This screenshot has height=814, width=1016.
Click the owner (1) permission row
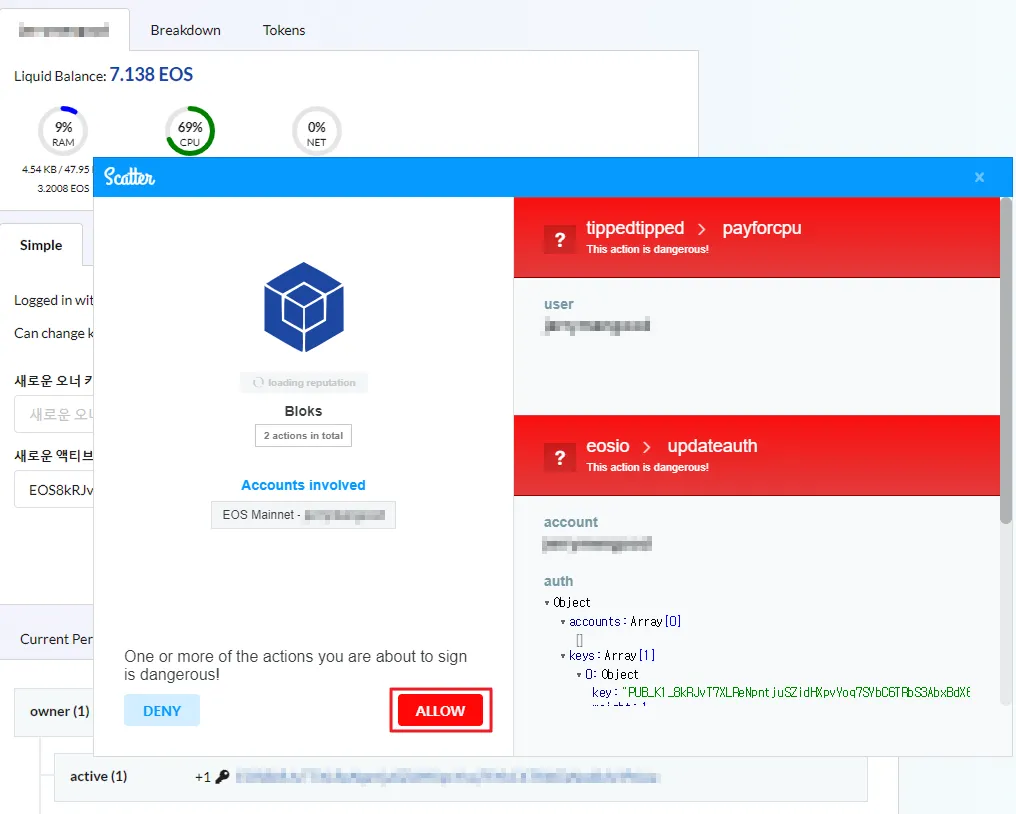54,712
